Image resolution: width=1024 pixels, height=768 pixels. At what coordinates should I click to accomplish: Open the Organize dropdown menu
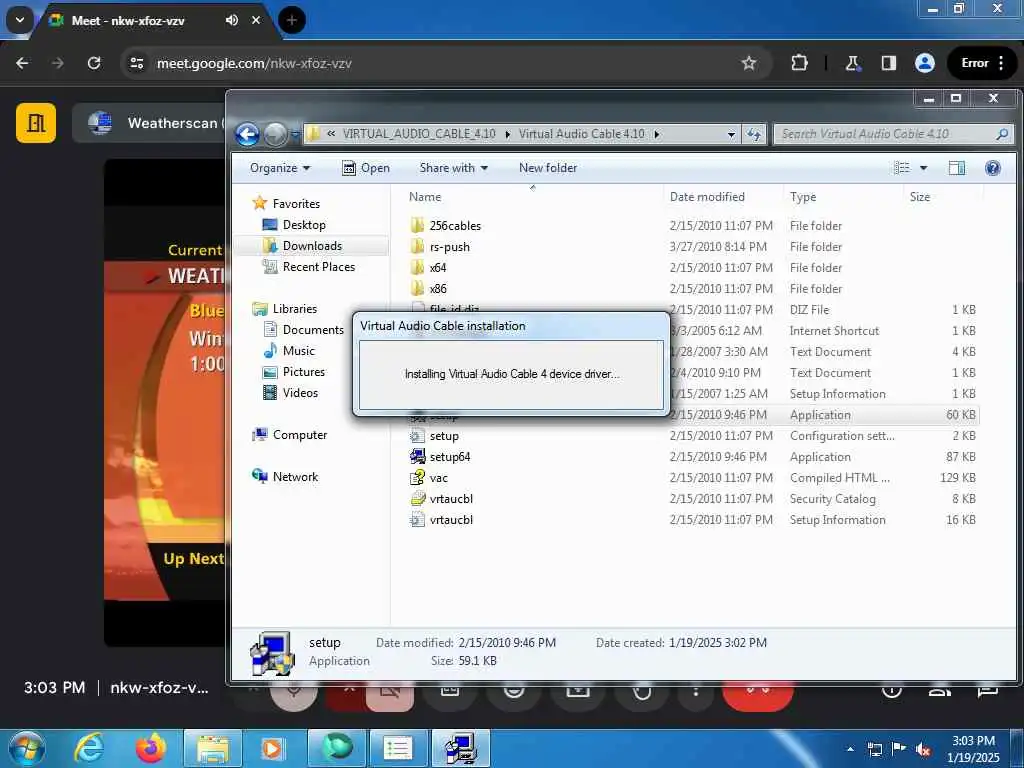coord(280,168)
